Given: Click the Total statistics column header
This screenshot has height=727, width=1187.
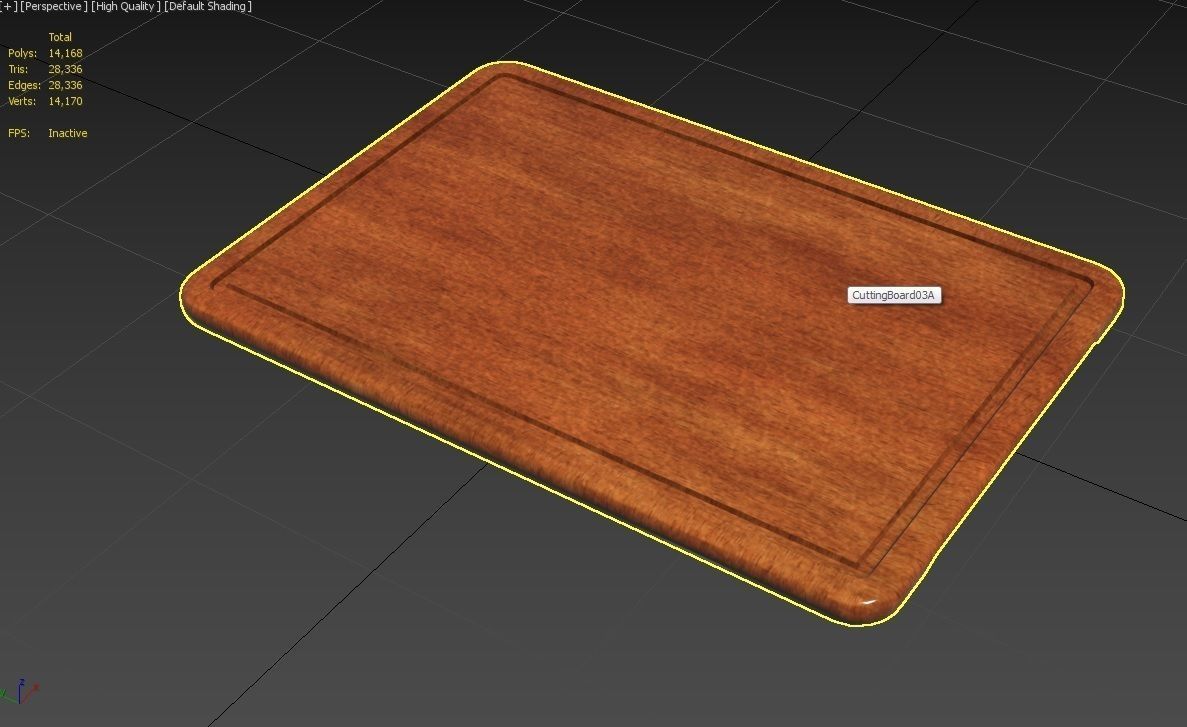Looking at the screenshot, I should click(60, 37).
